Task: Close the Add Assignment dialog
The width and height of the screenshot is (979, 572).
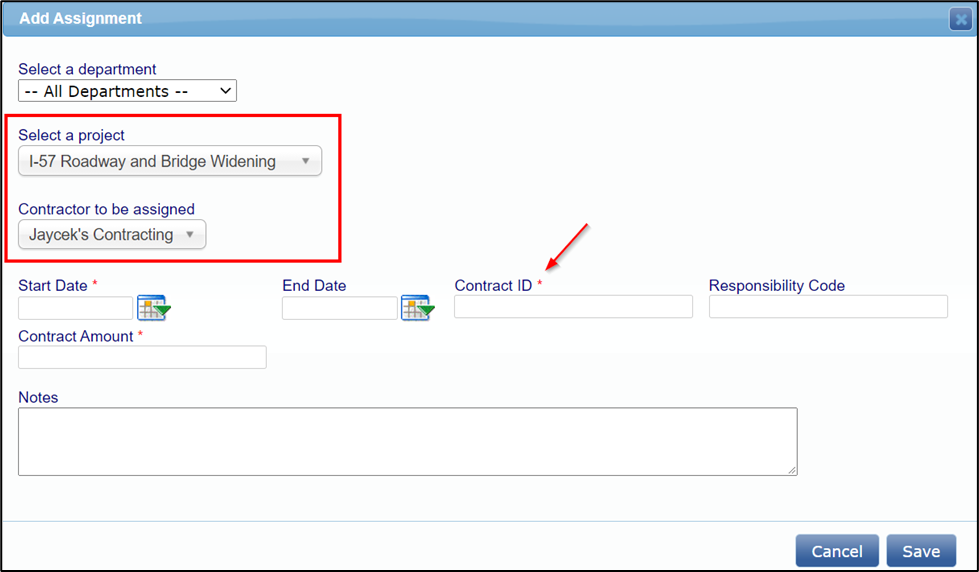Action: tap(961, 19)
